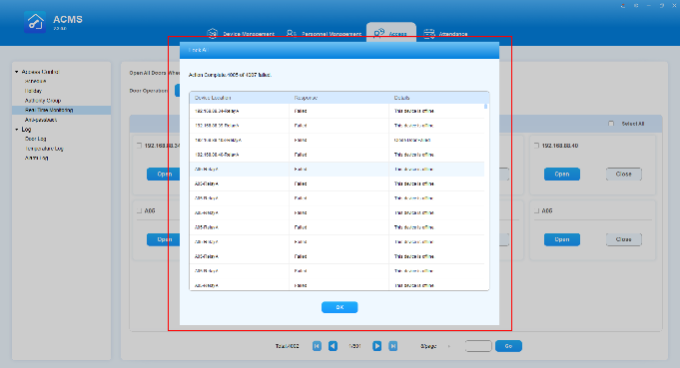The width and height of the screenshot is (680, 368).
Task: Click the page number input field
Action: pyautogui.click(x=478, y=346)
